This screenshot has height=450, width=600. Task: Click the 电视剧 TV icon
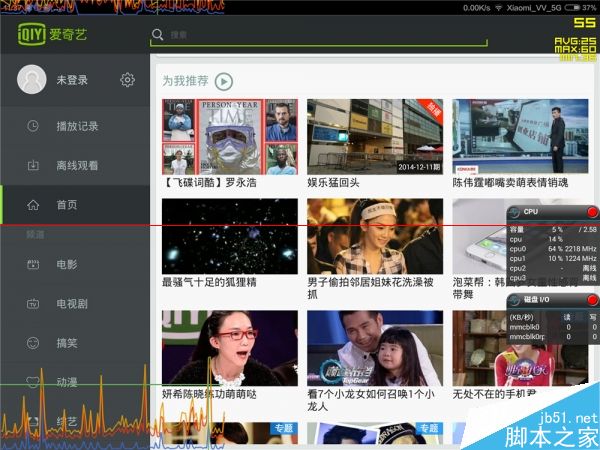(33, 304)
